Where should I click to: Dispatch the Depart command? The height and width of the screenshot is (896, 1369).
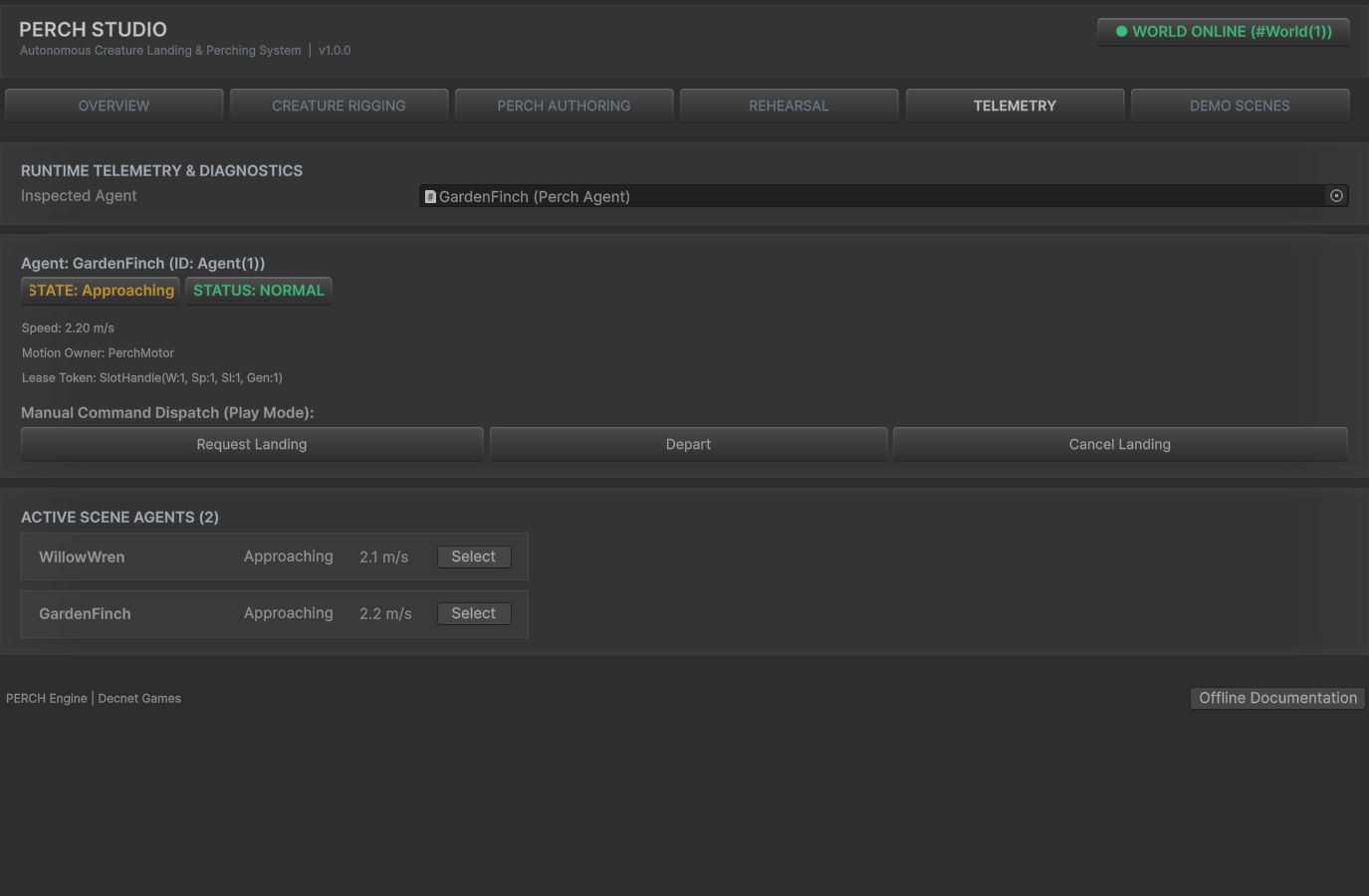689,444
